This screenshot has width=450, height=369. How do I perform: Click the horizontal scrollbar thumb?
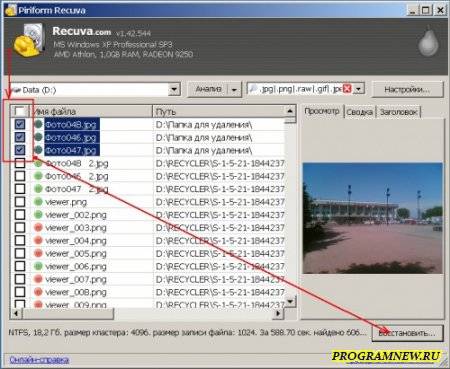click(68, 313)
